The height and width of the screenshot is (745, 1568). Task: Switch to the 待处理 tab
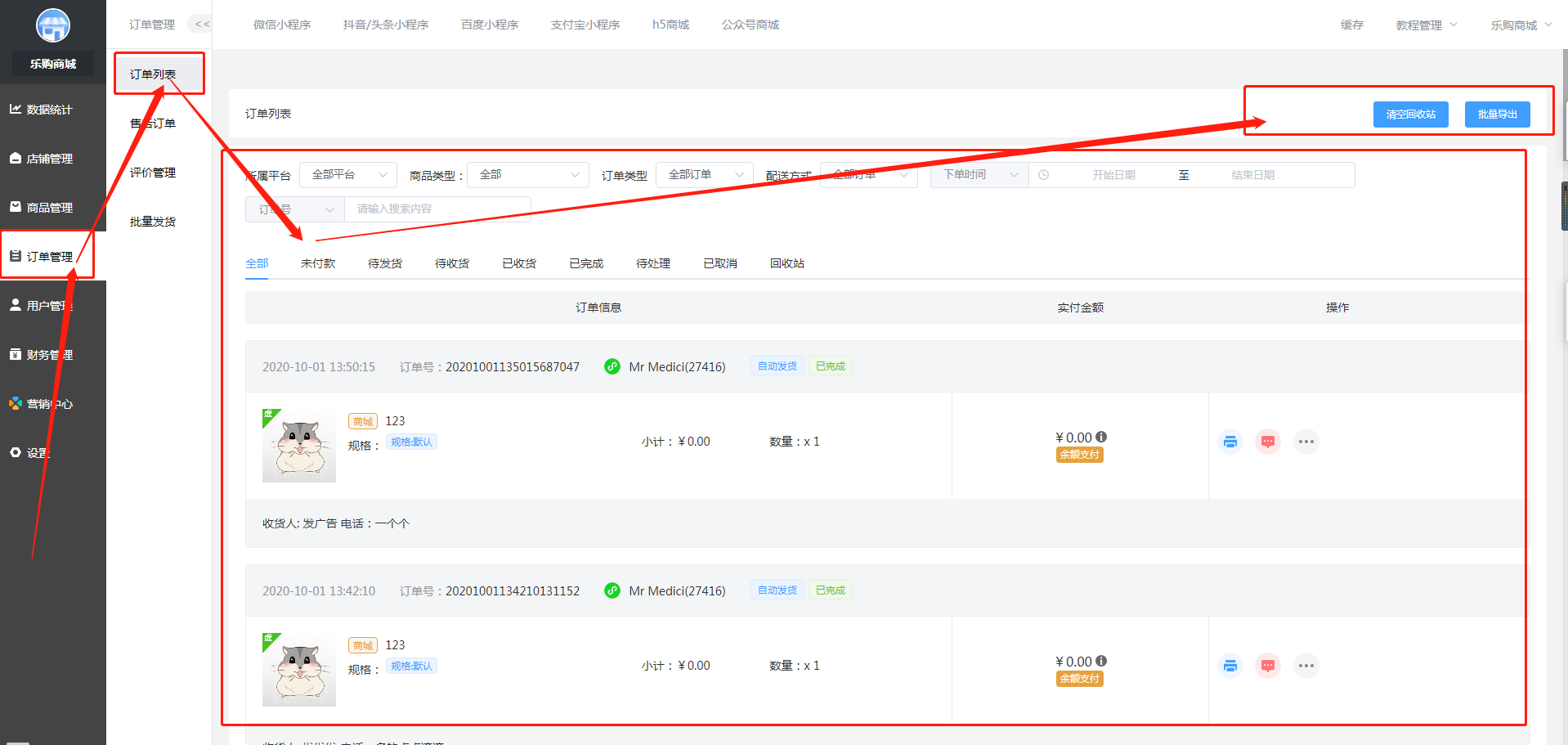pyautogui.click(x=653, y=263)
